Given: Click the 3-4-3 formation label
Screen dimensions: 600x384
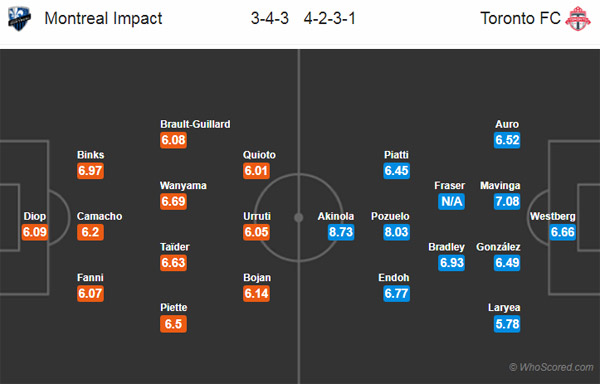Looking at the screenshot, I should 270,18.
